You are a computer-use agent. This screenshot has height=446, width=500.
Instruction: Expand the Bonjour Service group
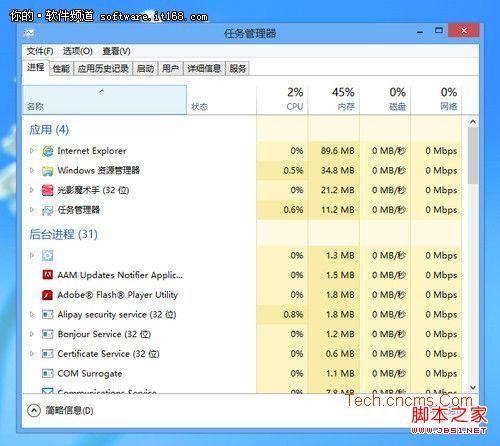[x=32, y=334]
